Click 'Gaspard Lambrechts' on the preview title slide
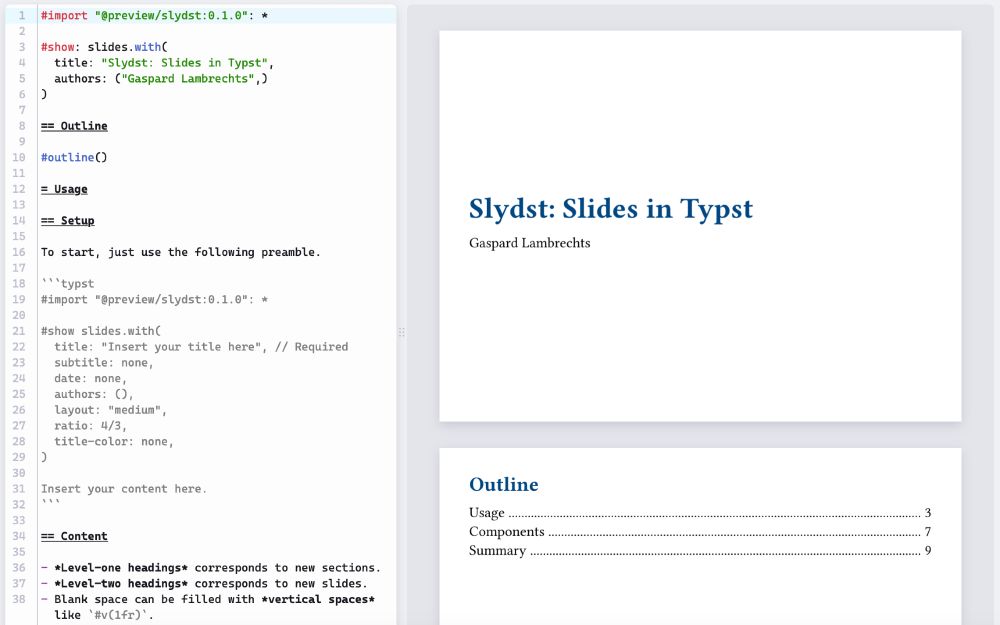This screenshot has height=625, width=1000. (529, 243)
